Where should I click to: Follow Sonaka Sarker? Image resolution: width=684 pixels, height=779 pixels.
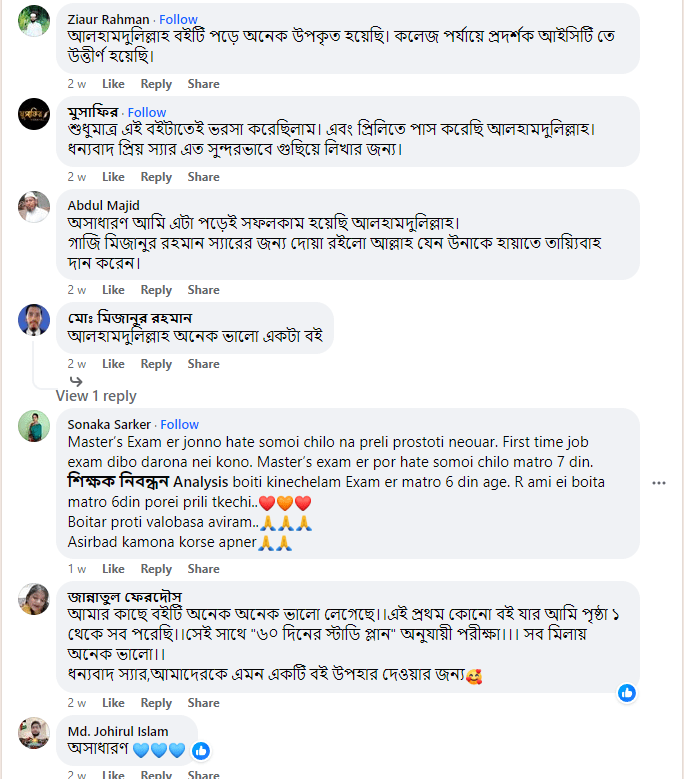[180, 424]
